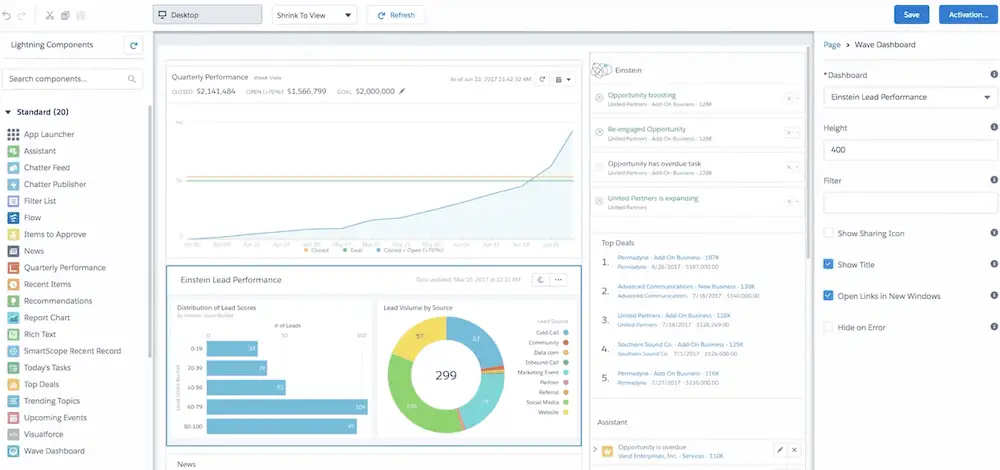Click the Save button
The width and height of the screenshot is (1000, 470).
pyautogui.click(x=911, y=15)
